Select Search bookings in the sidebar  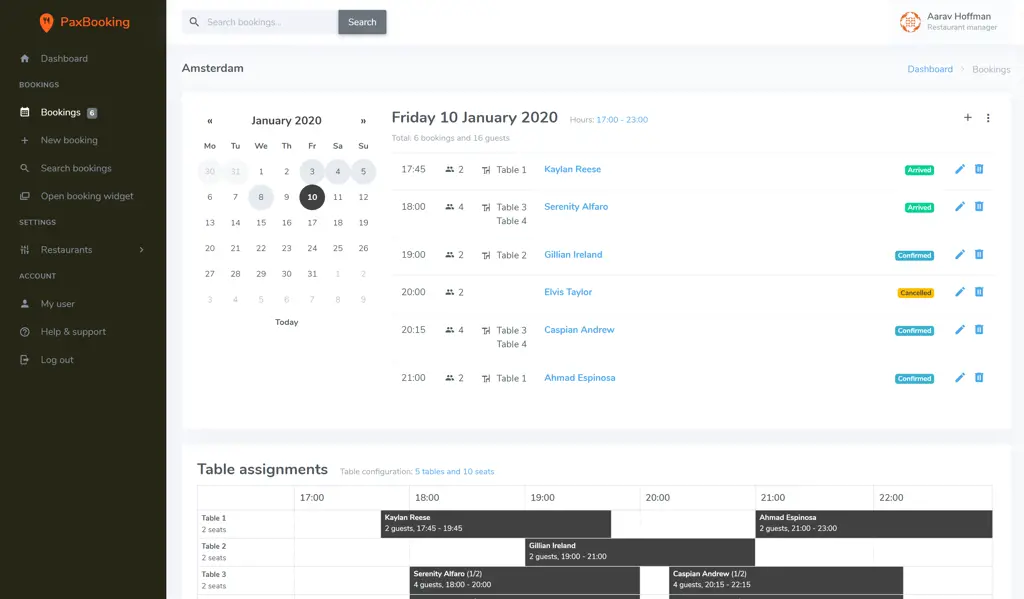78,167
